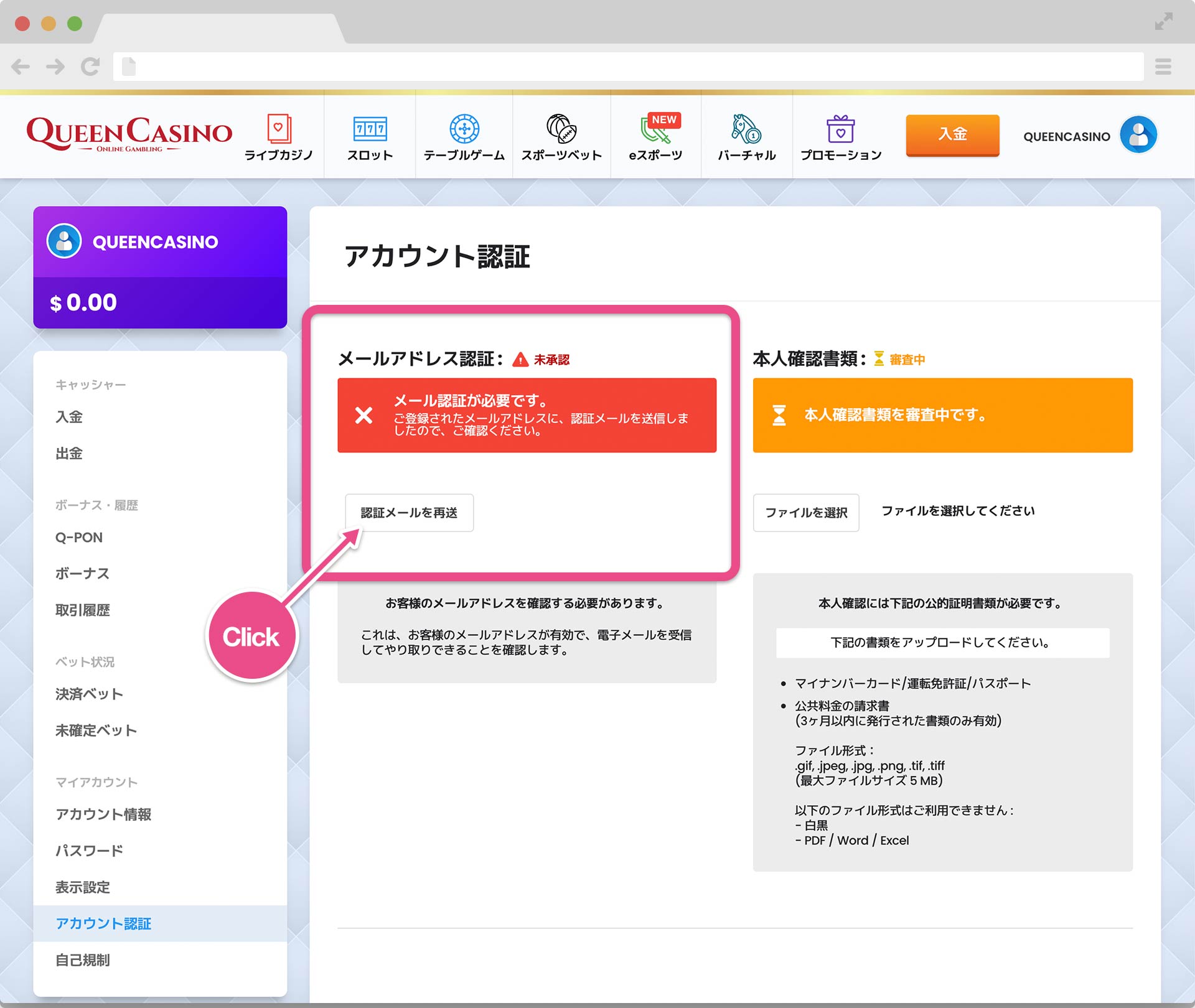This screenshot has height=1008, width=1195.
Task: Open the Slot machine 777 icon
Action: (370, 129)
